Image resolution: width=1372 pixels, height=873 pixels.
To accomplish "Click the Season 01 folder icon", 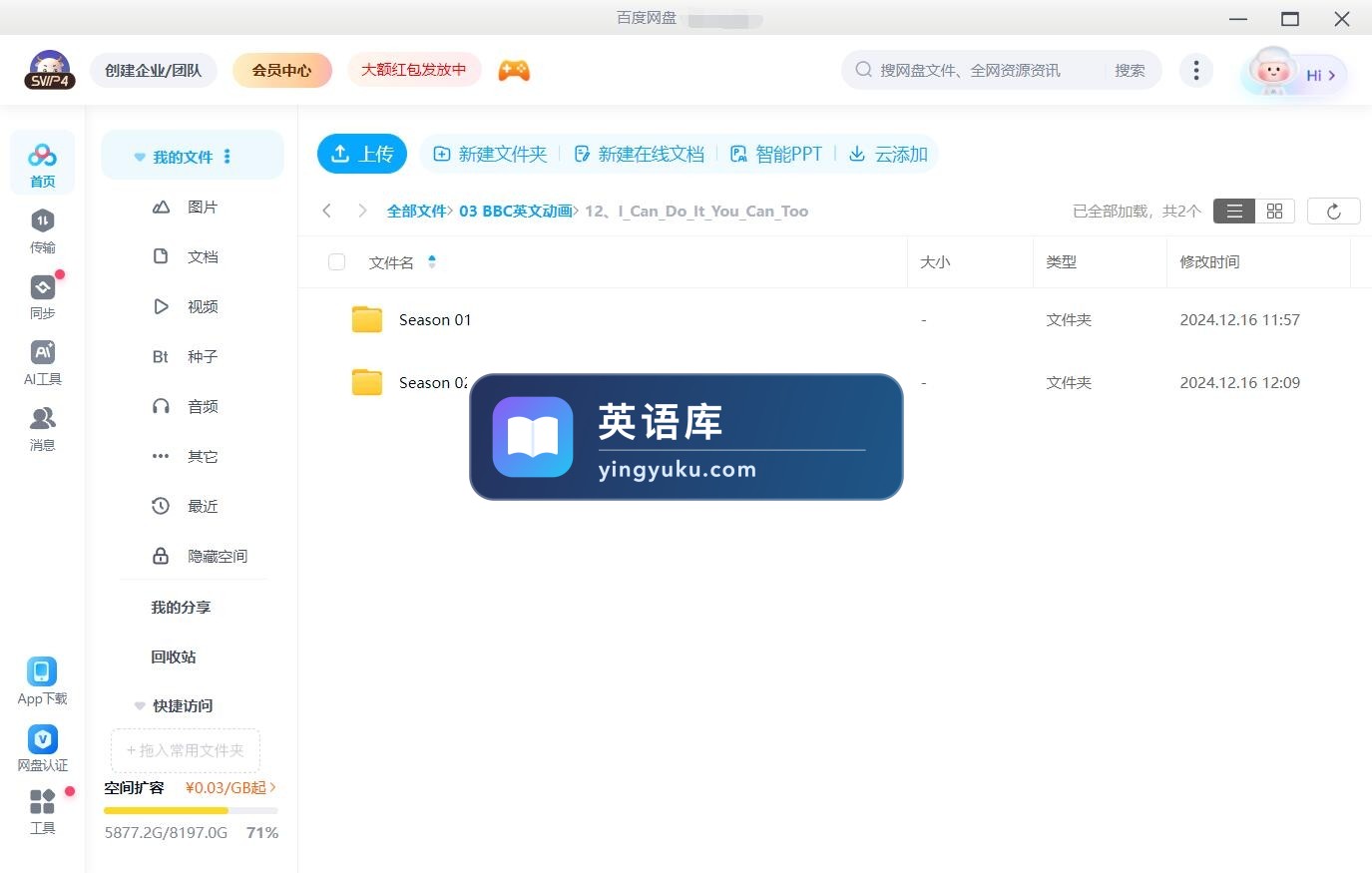I will click(x=367, y=319).
